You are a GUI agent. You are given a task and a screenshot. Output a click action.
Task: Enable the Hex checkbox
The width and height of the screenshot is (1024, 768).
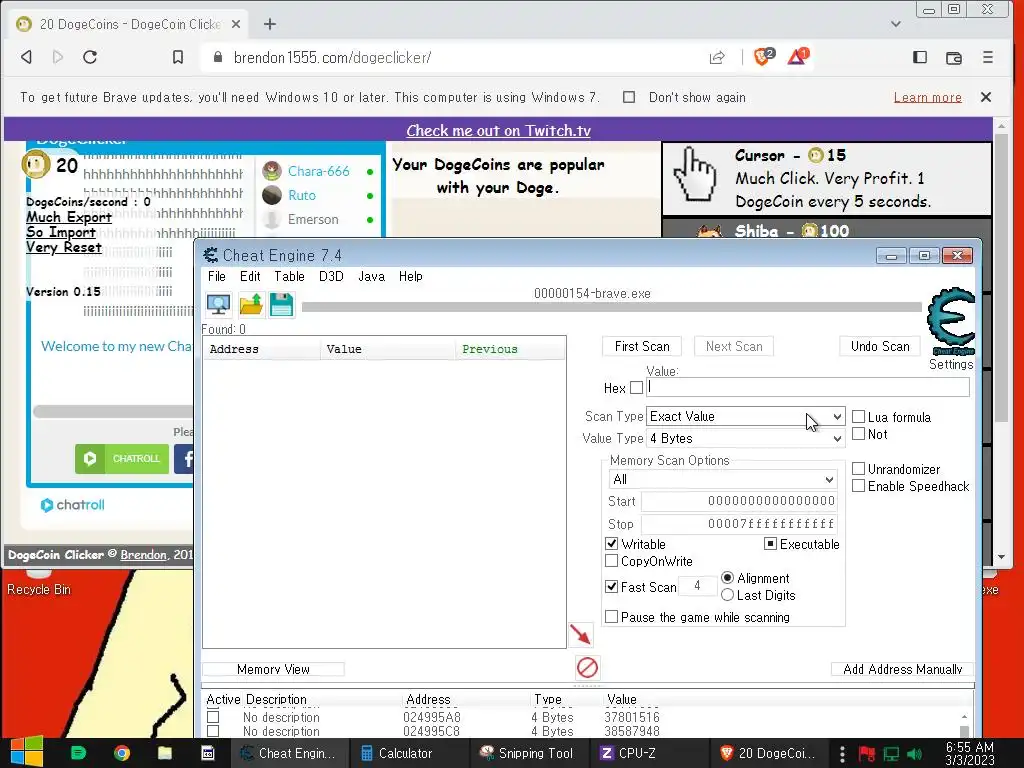click(637, 388)
